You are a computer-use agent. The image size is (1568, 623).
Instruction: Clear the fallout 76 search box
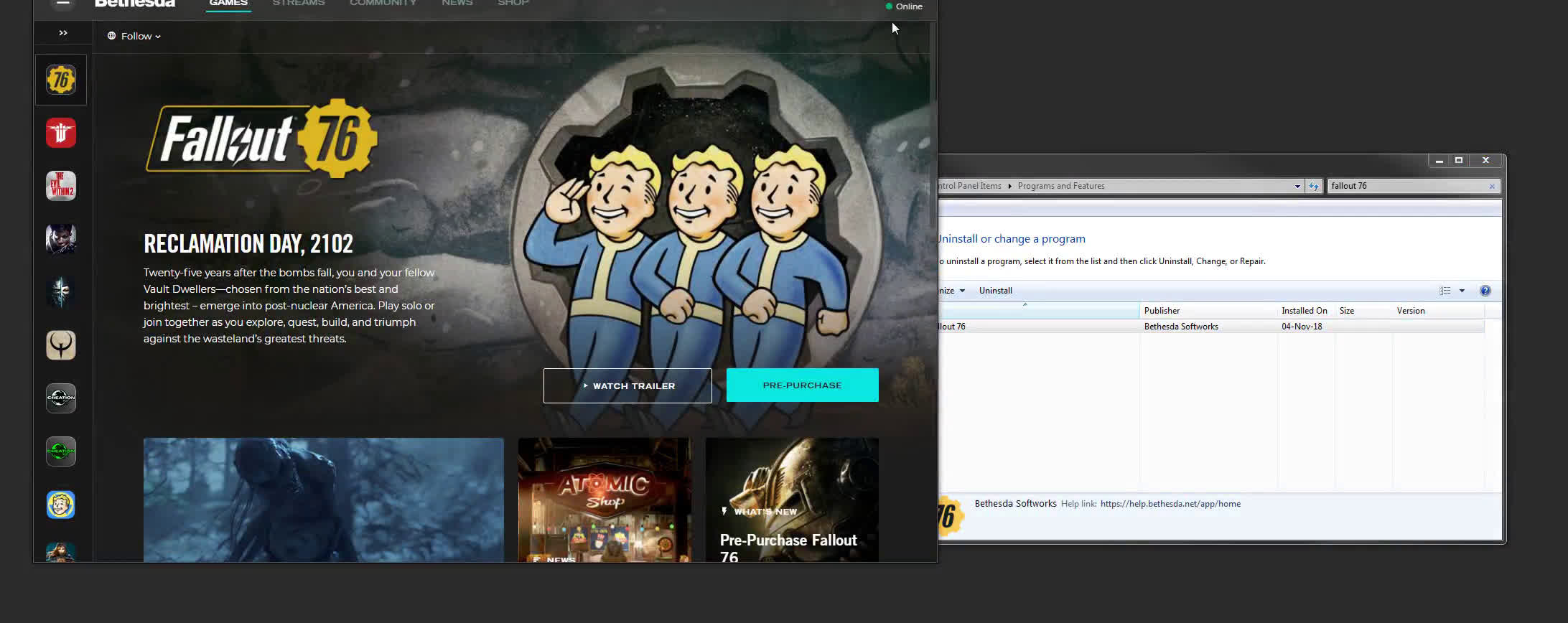(x=1492, y=187)
